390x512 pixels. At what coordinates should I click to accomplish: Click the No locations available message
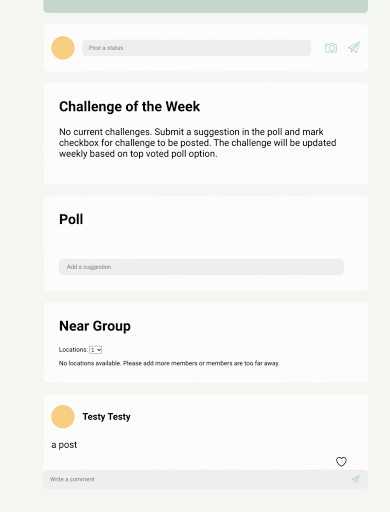169,363
